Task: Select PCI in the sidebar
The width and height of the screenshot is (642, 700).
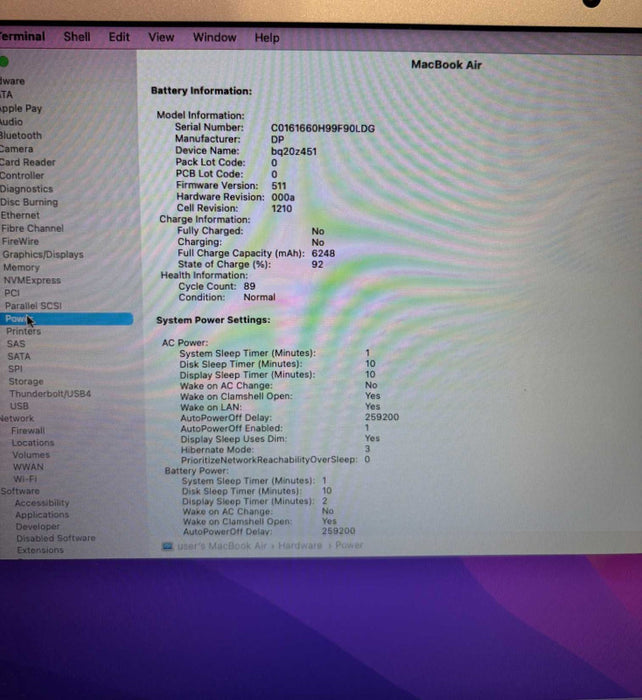Action: (12, 293)
